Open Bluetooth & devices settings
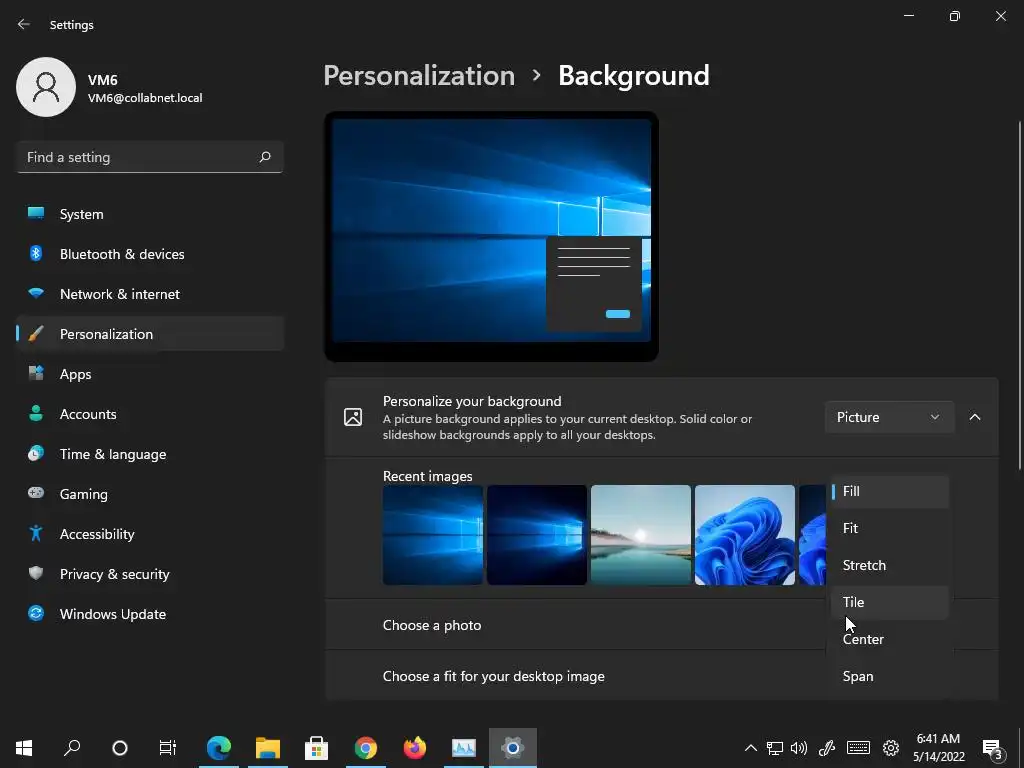The image size is (1024, 768). point(150,254)
